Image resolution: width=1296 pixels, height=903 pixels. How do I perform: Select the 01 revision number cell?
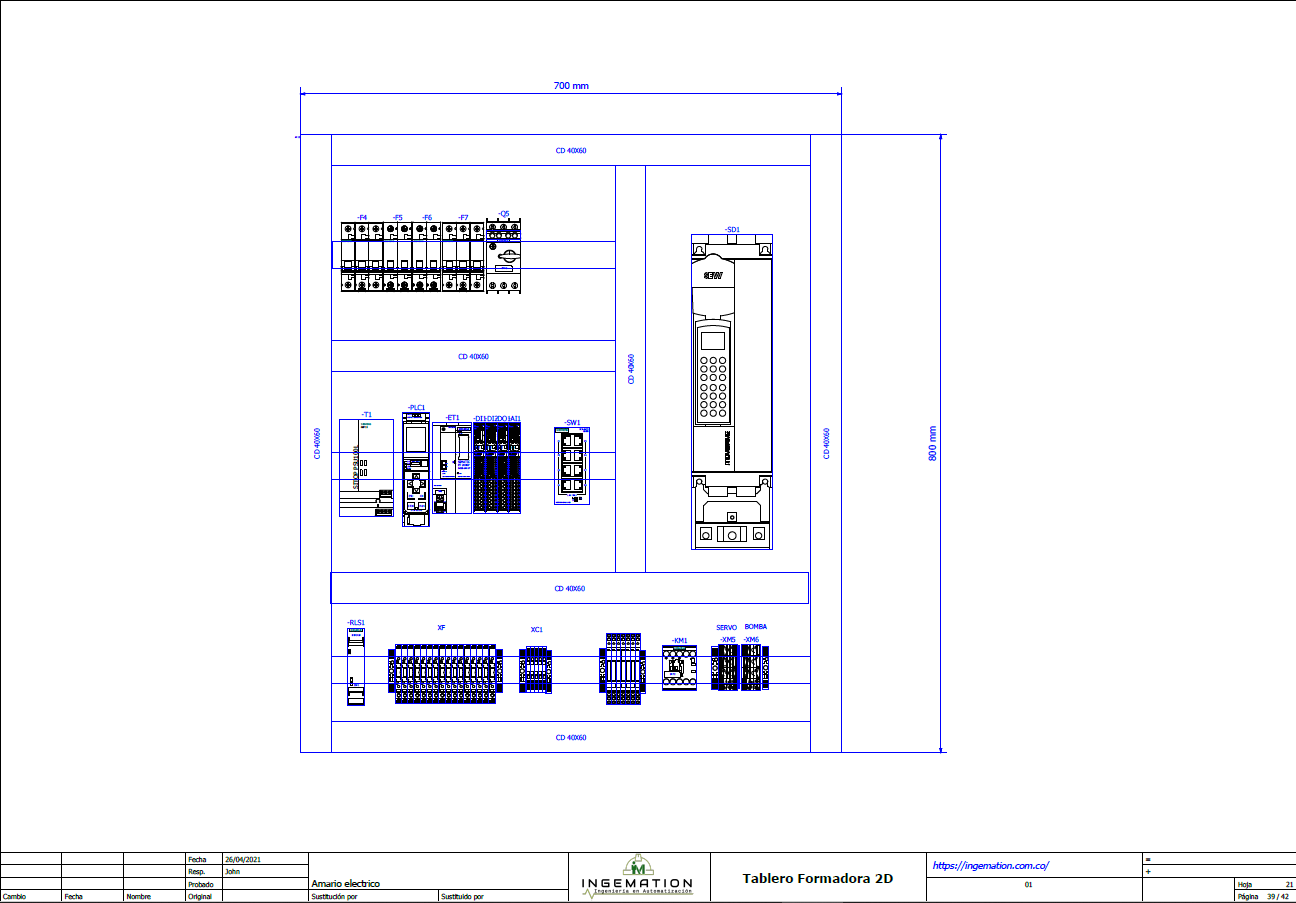[1029, 884]
